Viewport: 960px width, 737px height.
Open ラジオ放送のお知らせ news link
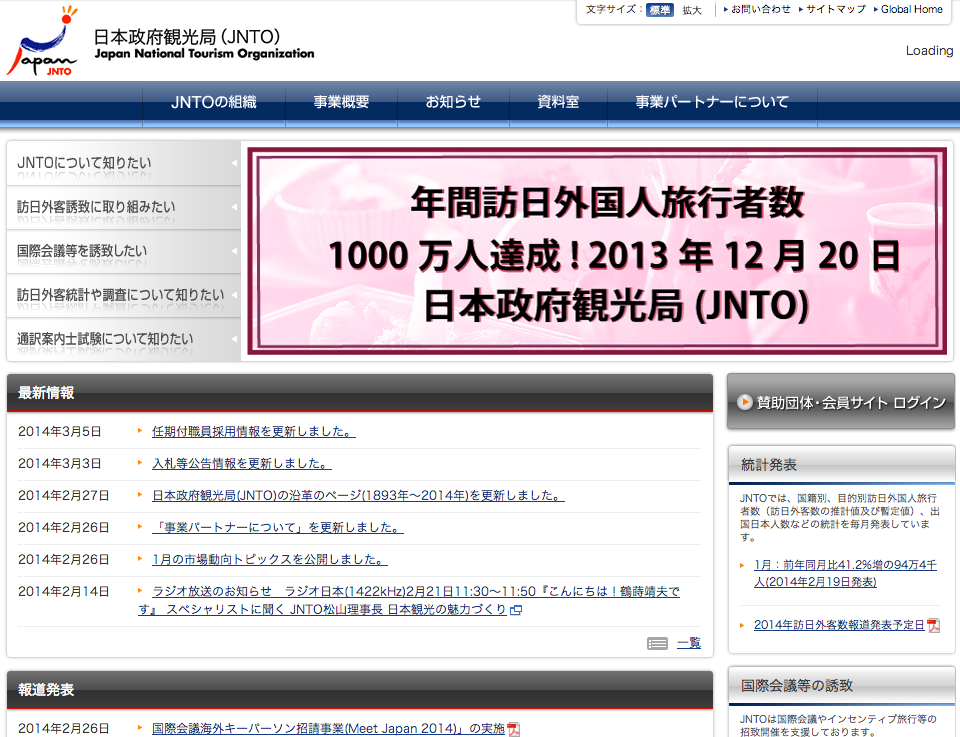pyautogui.click(x=409, y=600)
